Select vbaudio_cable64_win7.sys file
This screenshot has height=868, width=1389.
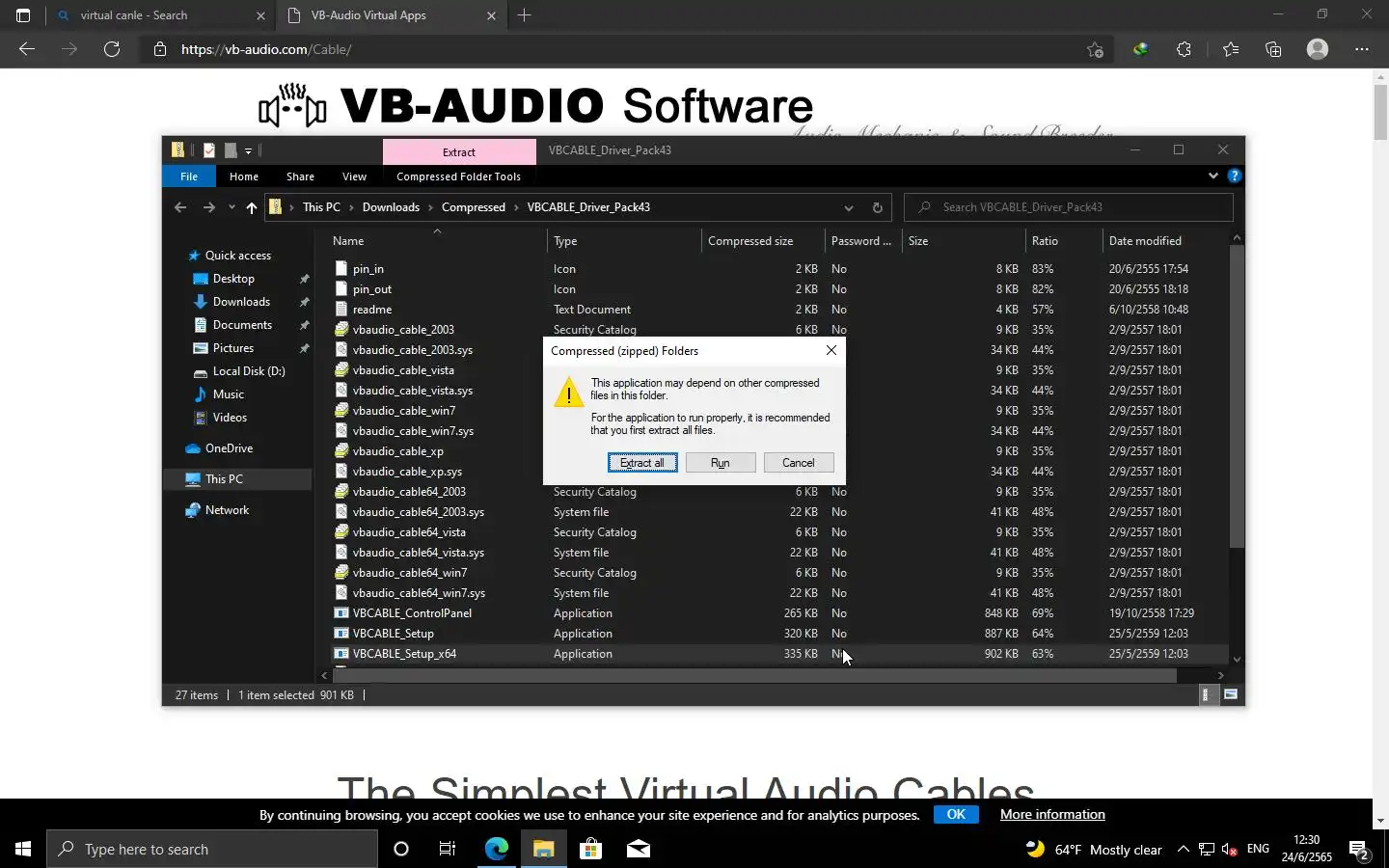[x=419, y=593]
